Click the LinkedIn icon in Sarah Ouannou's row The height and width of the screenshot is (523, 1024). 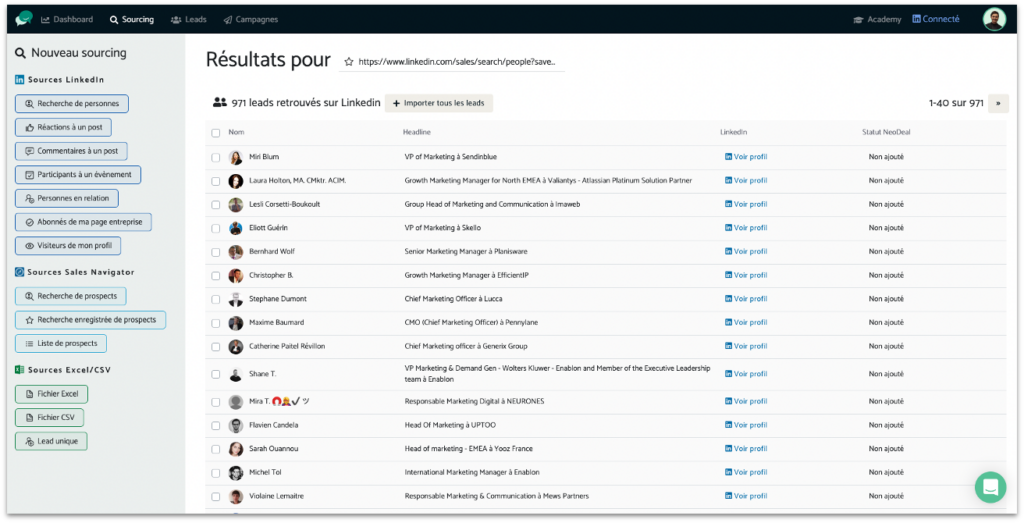[x=728, y=449]
